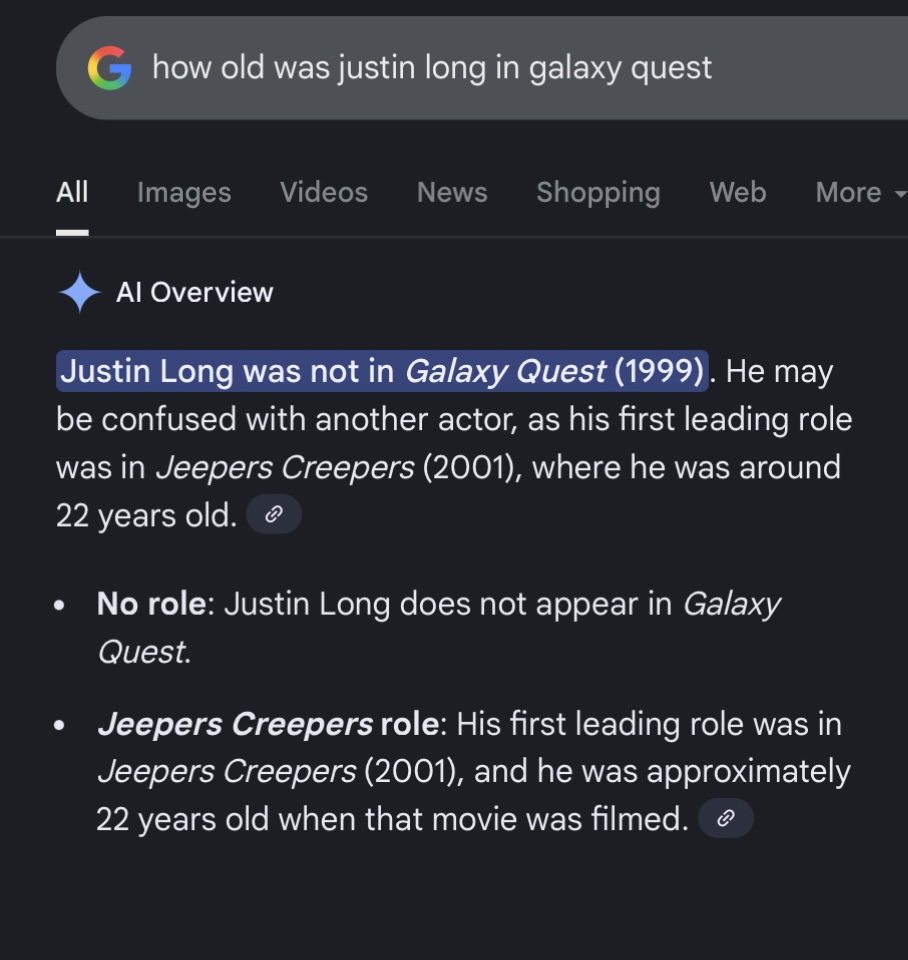The width and height of the screenshot is (908, 960).
Task: Click the bold "No role" bullet heading
Action: point(151,604)
